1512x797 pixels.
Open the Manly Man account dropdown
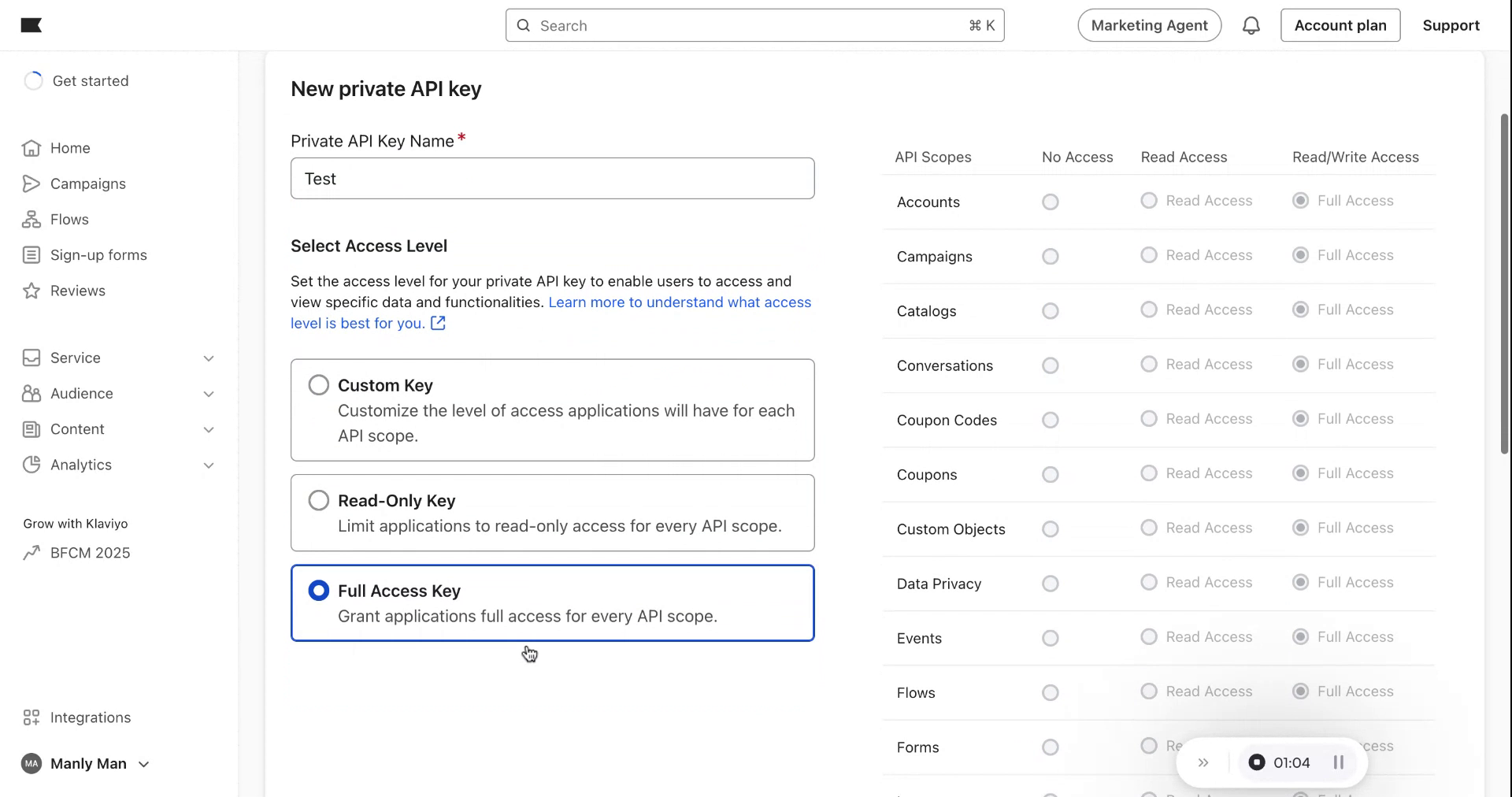click(x=87, y=764)
